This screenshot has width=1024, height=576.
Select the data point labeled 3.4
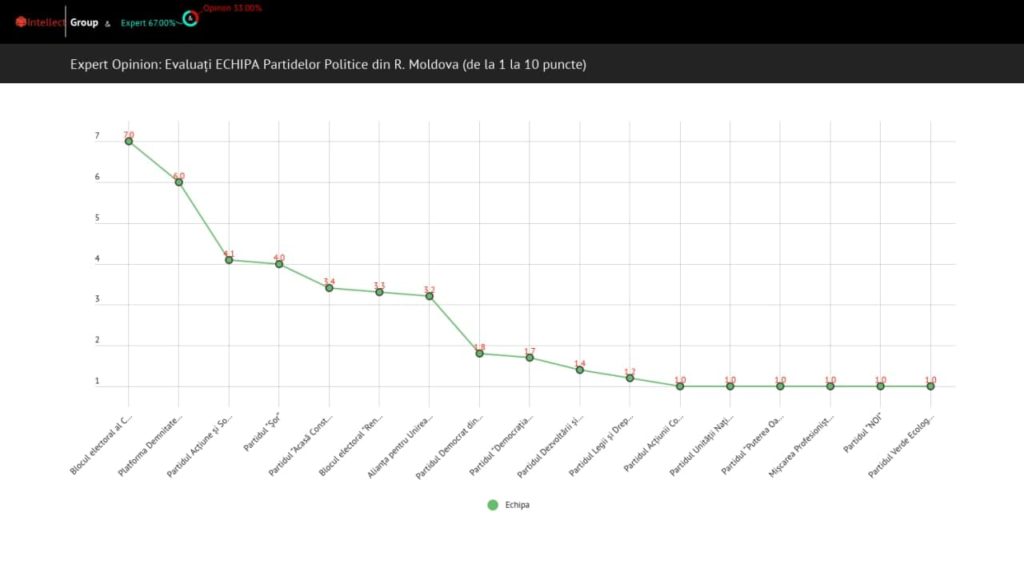[x=329, y=288]
